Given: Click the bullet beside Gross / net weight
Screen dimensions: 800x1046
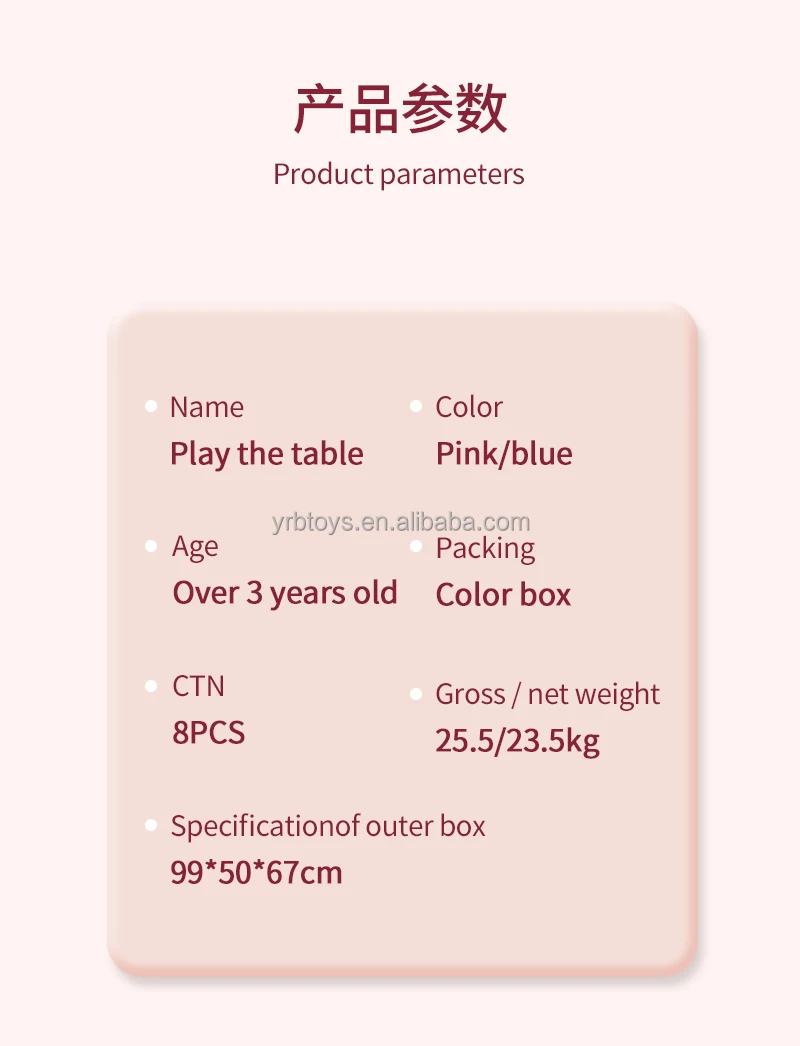Looking at the screenshot, I should point(416,693).
